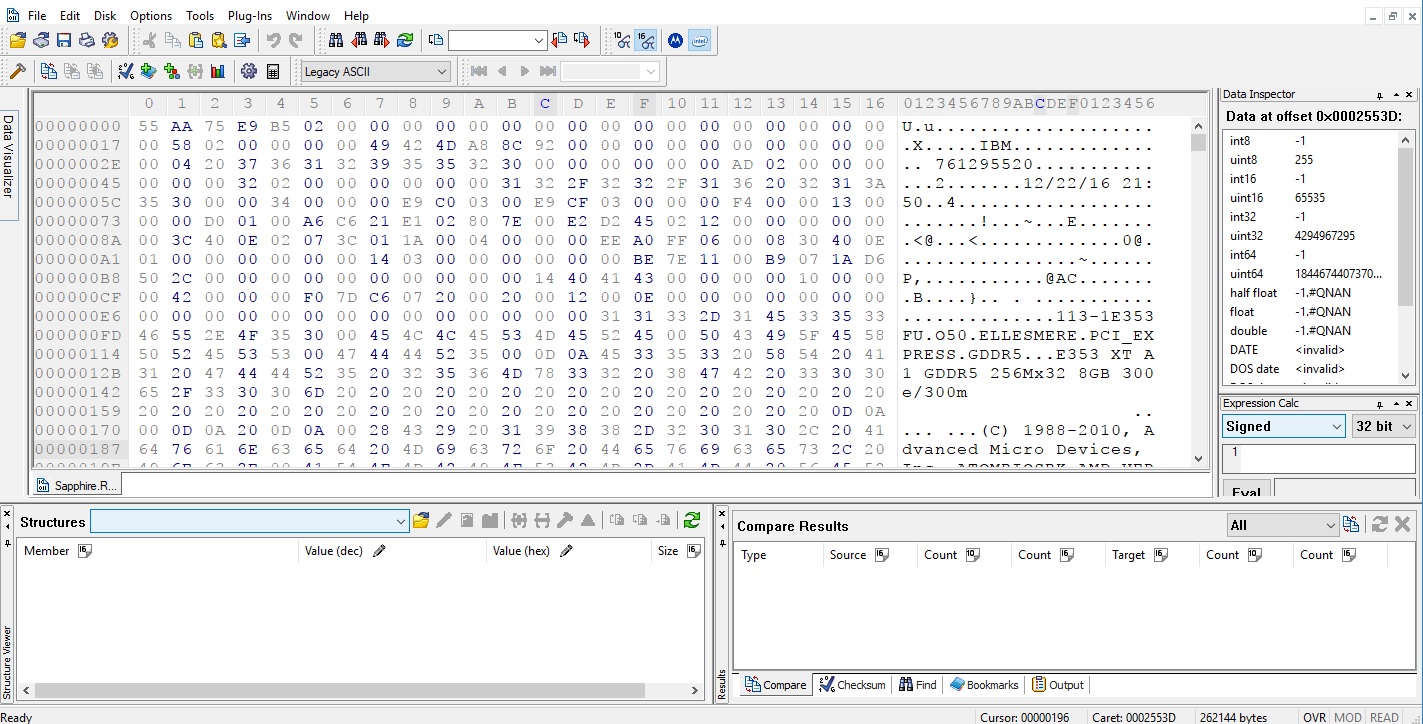
Task: Toggle Motorola byte ordering
Action: [x=676, y=40]
